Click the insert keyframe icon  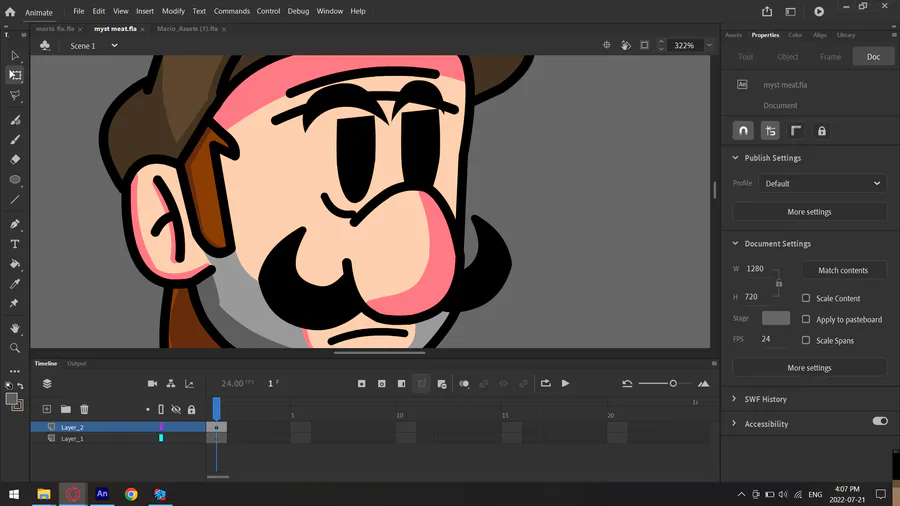(362, 383)
